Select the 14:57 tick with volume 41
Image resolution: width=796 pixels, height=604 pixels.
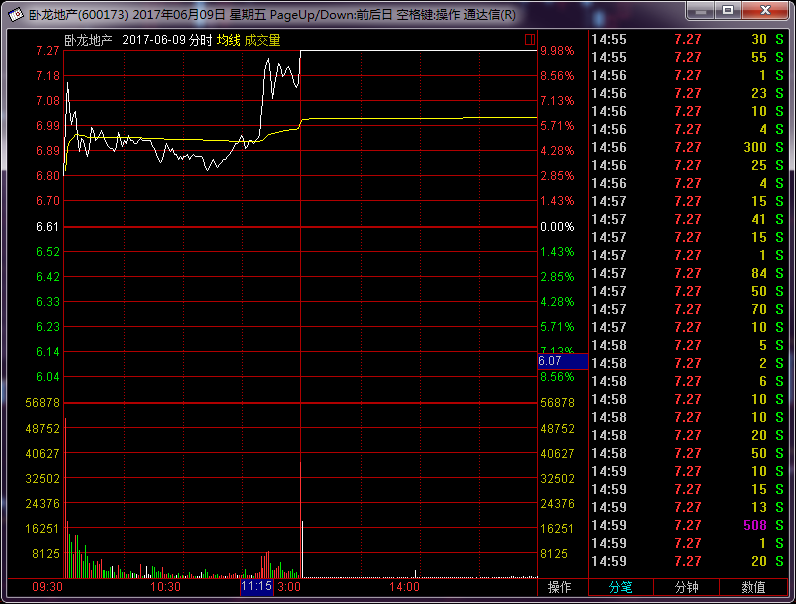[x=688, y=219]
